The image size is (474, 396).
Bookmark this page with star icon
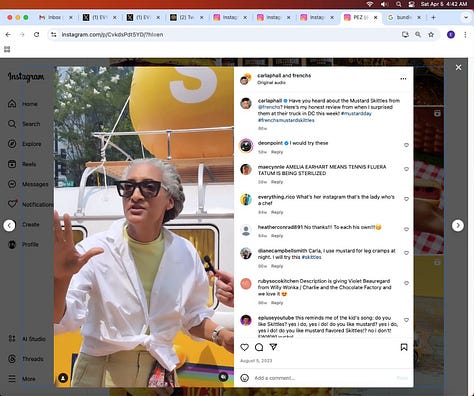click(431, 35)
